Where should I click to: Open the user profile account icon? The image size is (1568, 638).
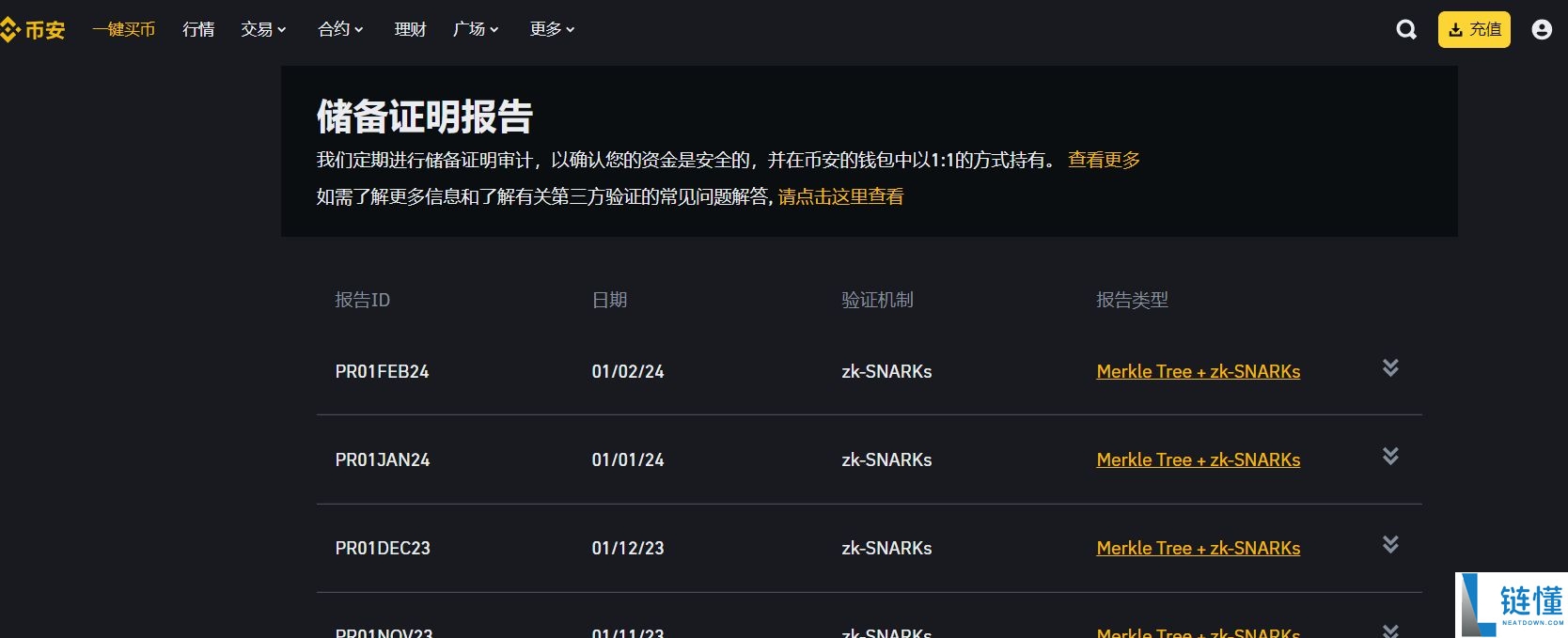click(x=1542, y=30)
